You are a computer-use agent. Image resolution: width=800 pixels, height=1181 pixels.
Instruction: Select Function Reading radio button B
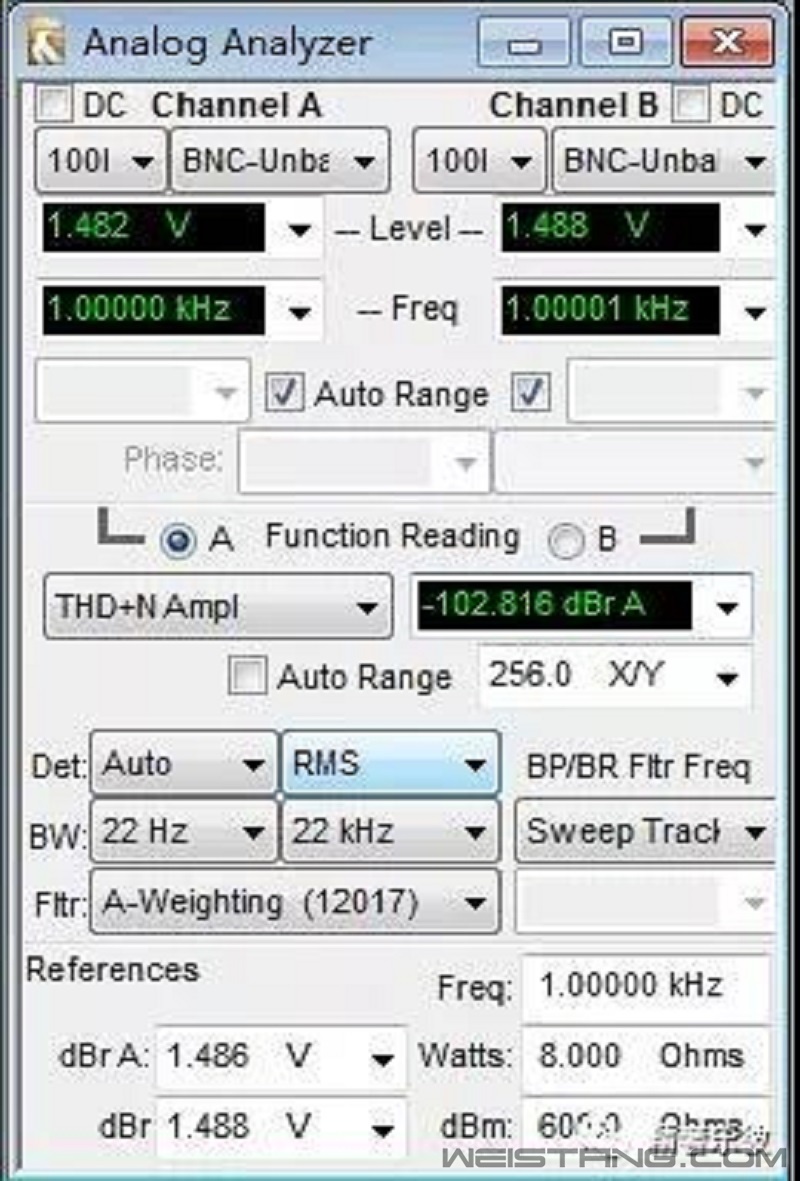point(567,540)
